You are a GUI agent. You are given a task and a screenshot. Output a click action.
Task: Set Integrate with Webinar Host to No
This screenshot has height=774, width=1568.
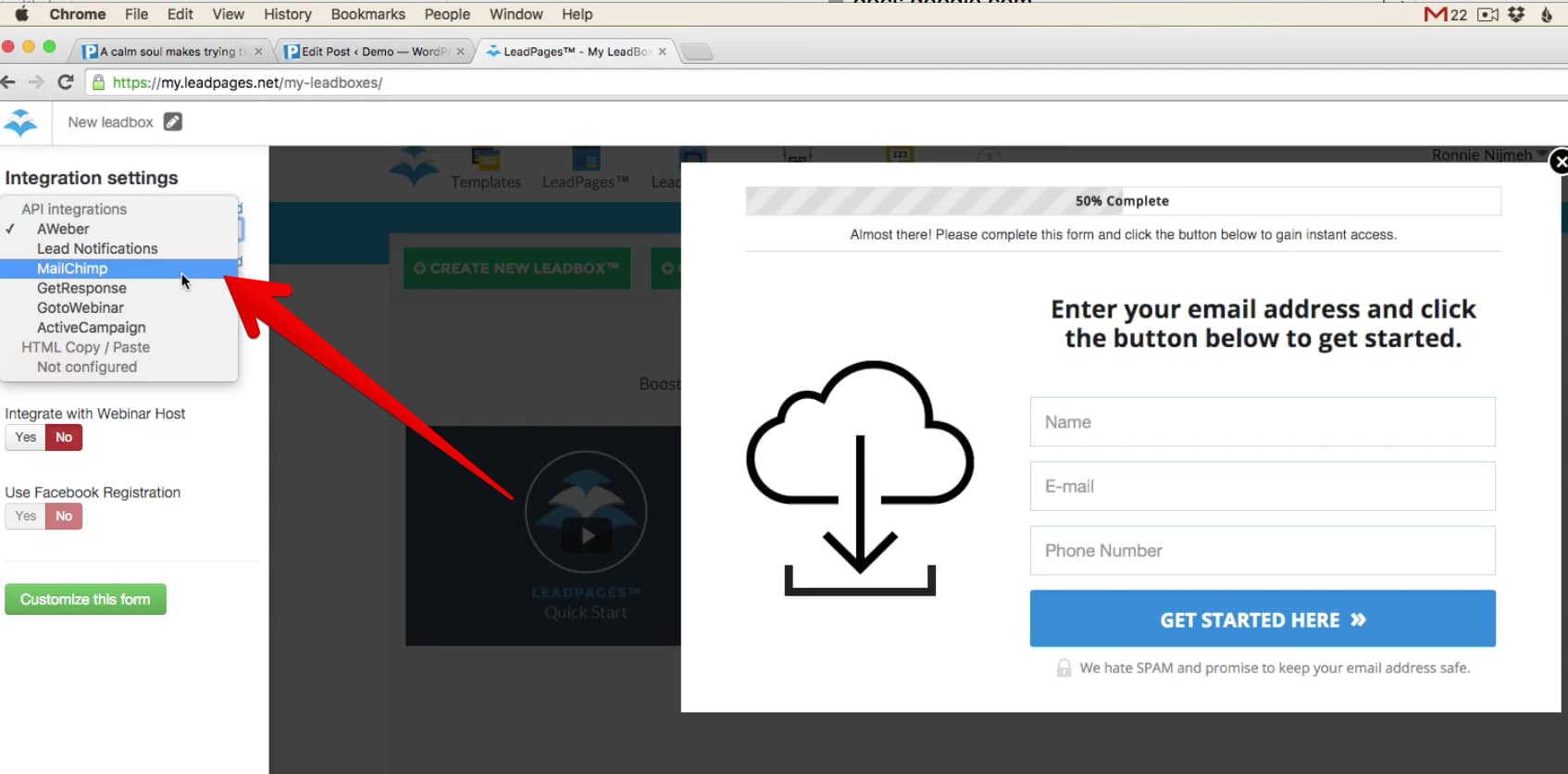click(x=64, y=437)
